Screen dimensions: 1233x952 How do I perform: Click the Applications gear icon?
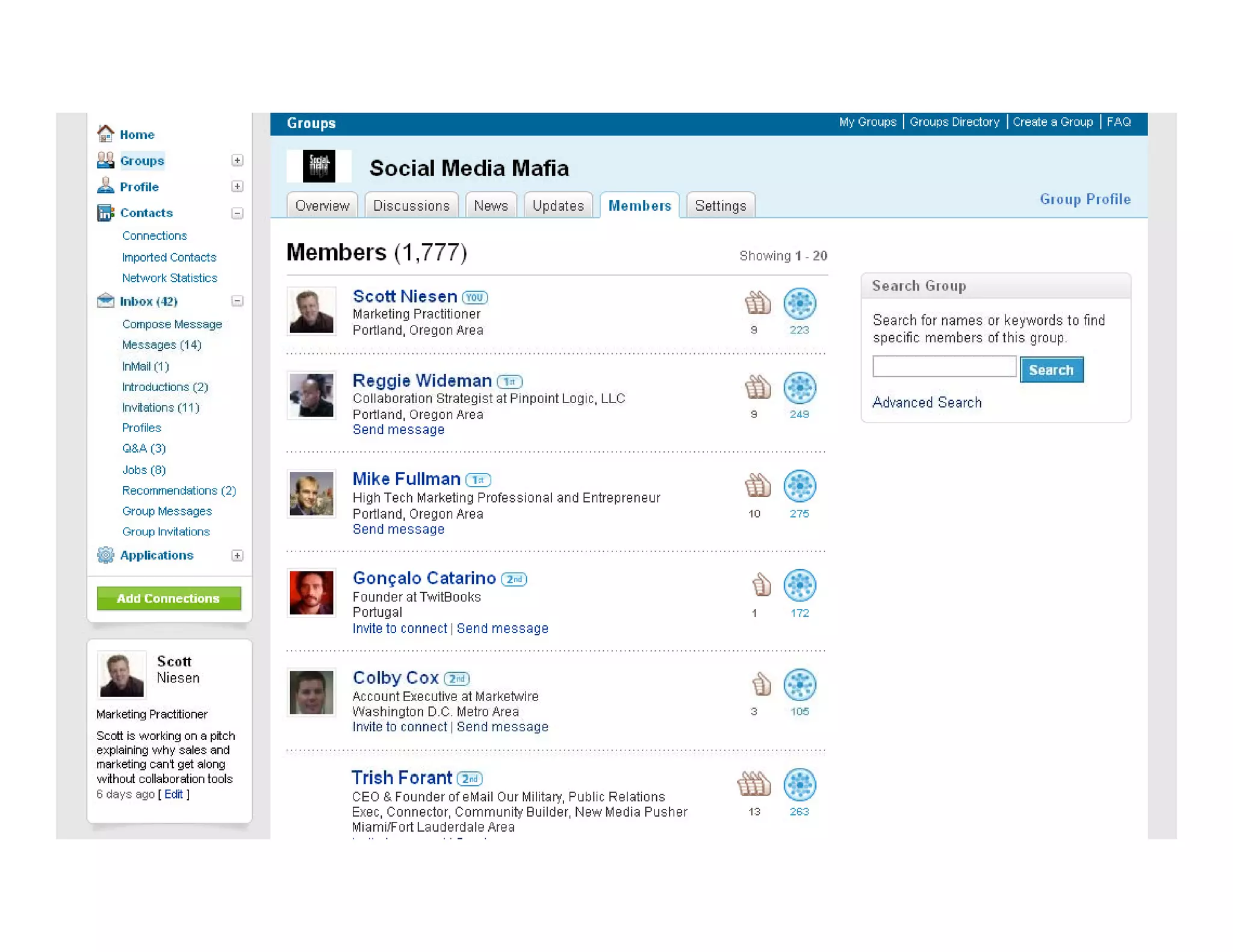pyautogui.click(x=105, y=555)
